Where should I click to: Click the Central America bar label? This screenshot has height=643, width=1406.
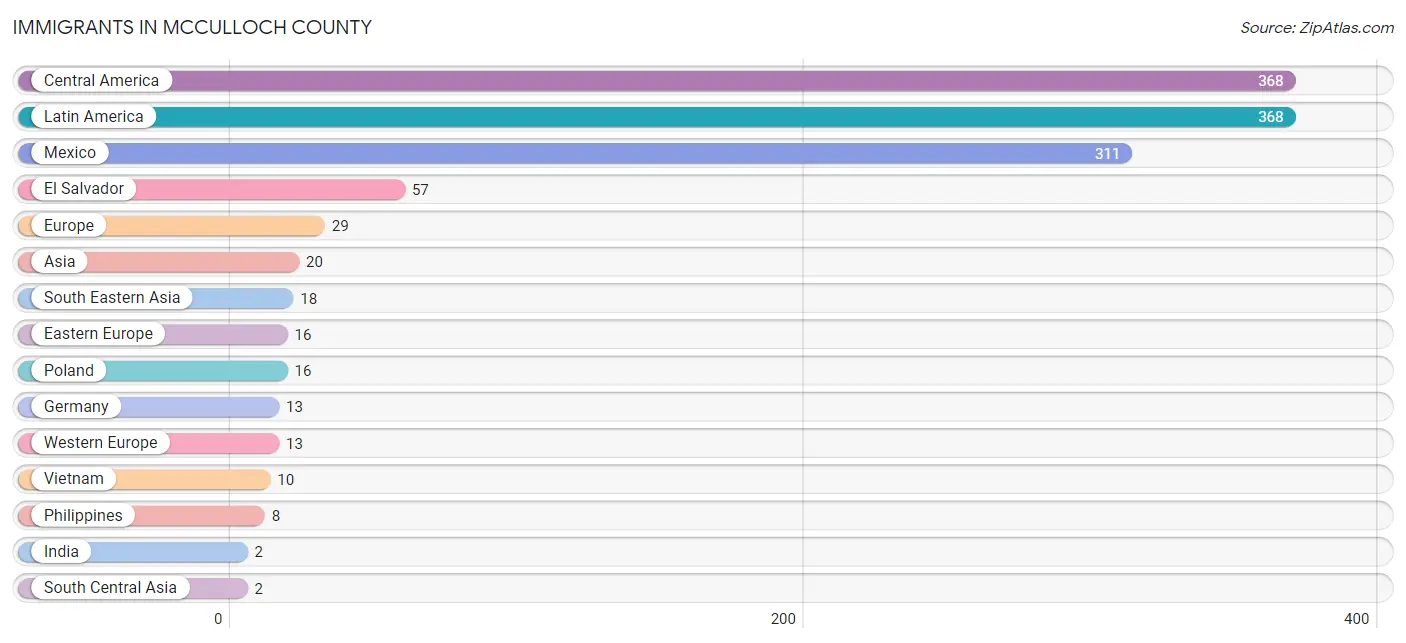point(101,81)
